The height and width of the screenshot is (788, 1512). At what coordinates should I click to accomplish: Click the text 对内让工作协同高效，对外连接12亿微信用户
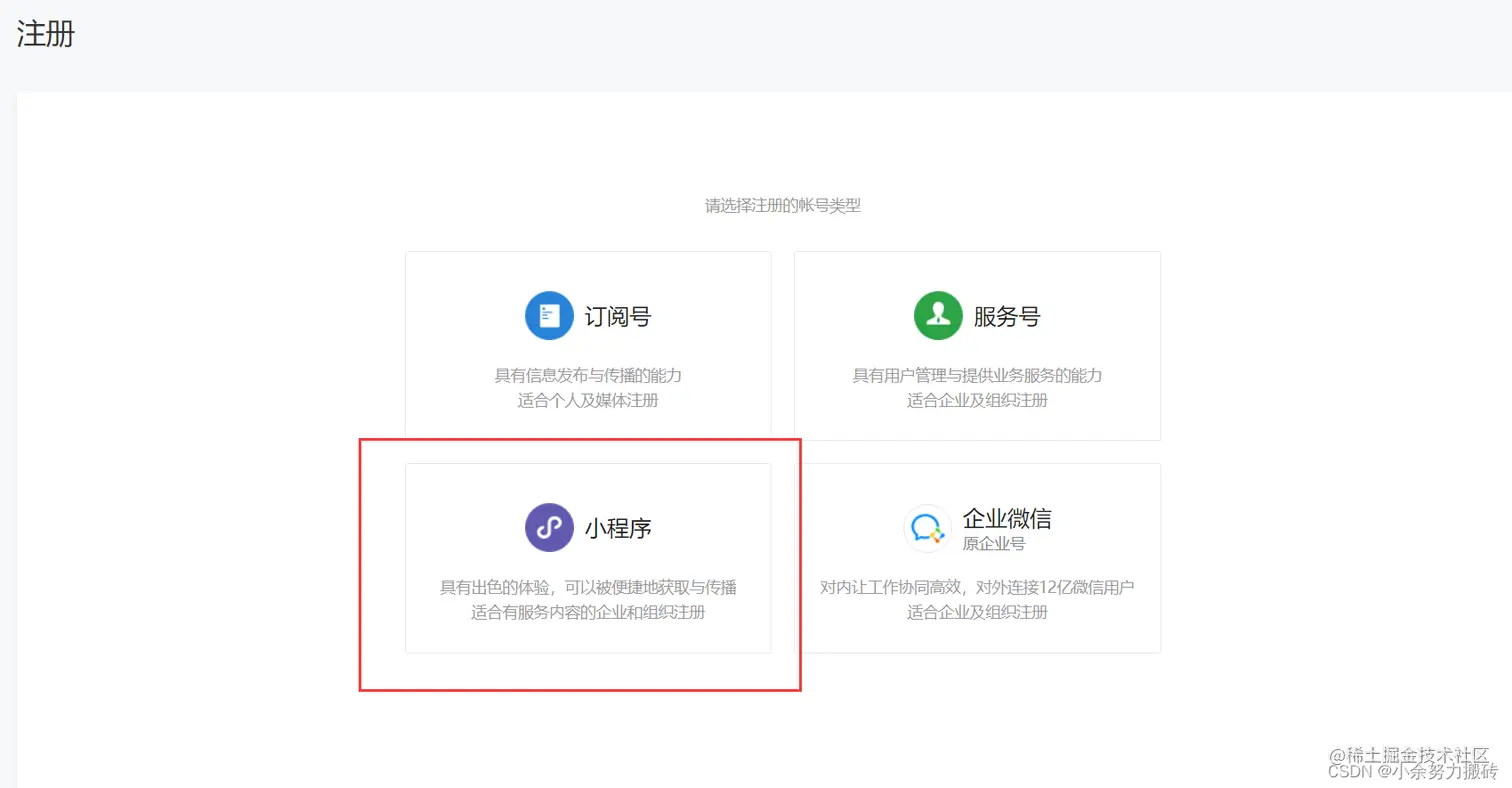coord(977,587)
